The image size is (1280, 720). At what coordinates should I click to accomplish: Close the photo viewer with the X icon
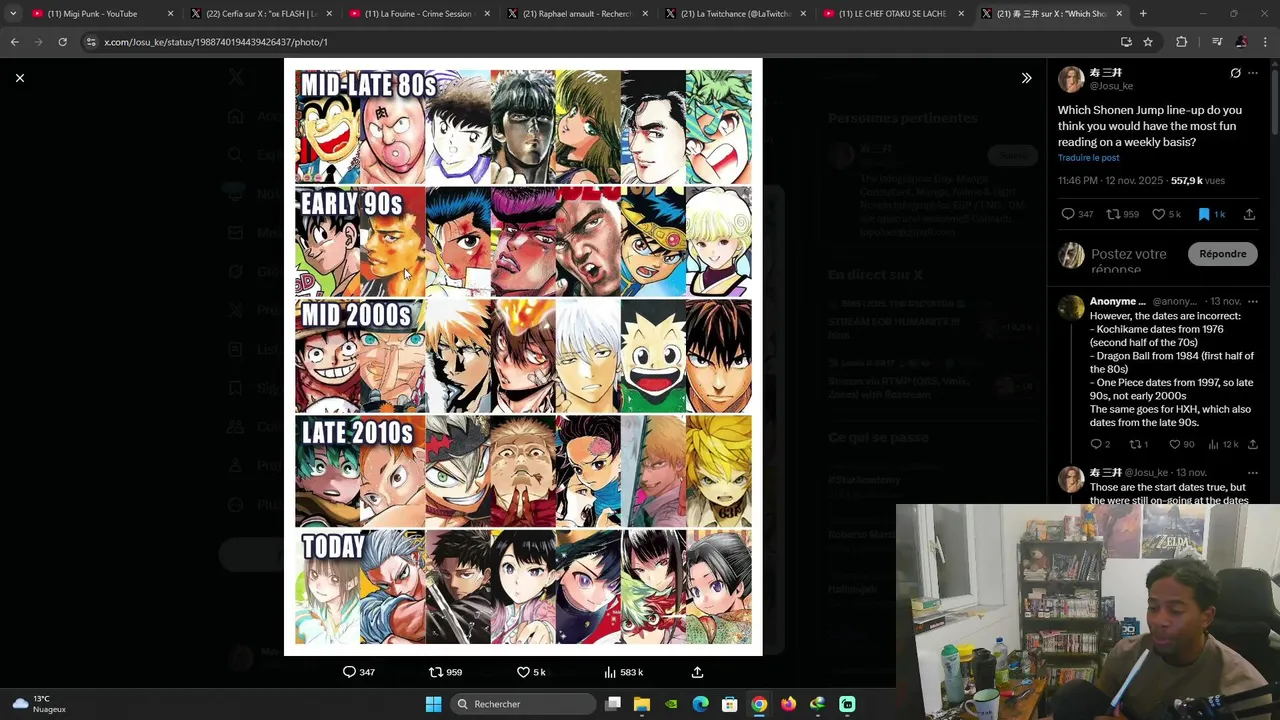click(x=19, y=78)
